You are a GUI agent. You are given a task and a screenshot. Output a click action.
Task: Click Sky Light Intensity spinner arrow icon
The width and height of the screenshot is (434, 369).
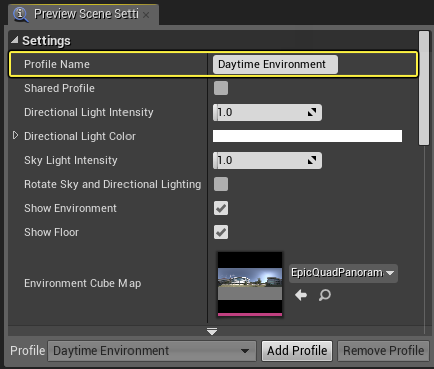(x=312, y=160)
